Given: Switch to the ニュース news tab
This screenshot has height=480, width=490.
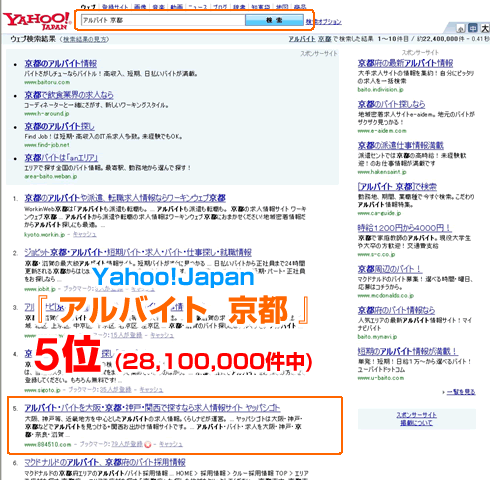Looking at the screenshot, I should click(x=198, y=7).
